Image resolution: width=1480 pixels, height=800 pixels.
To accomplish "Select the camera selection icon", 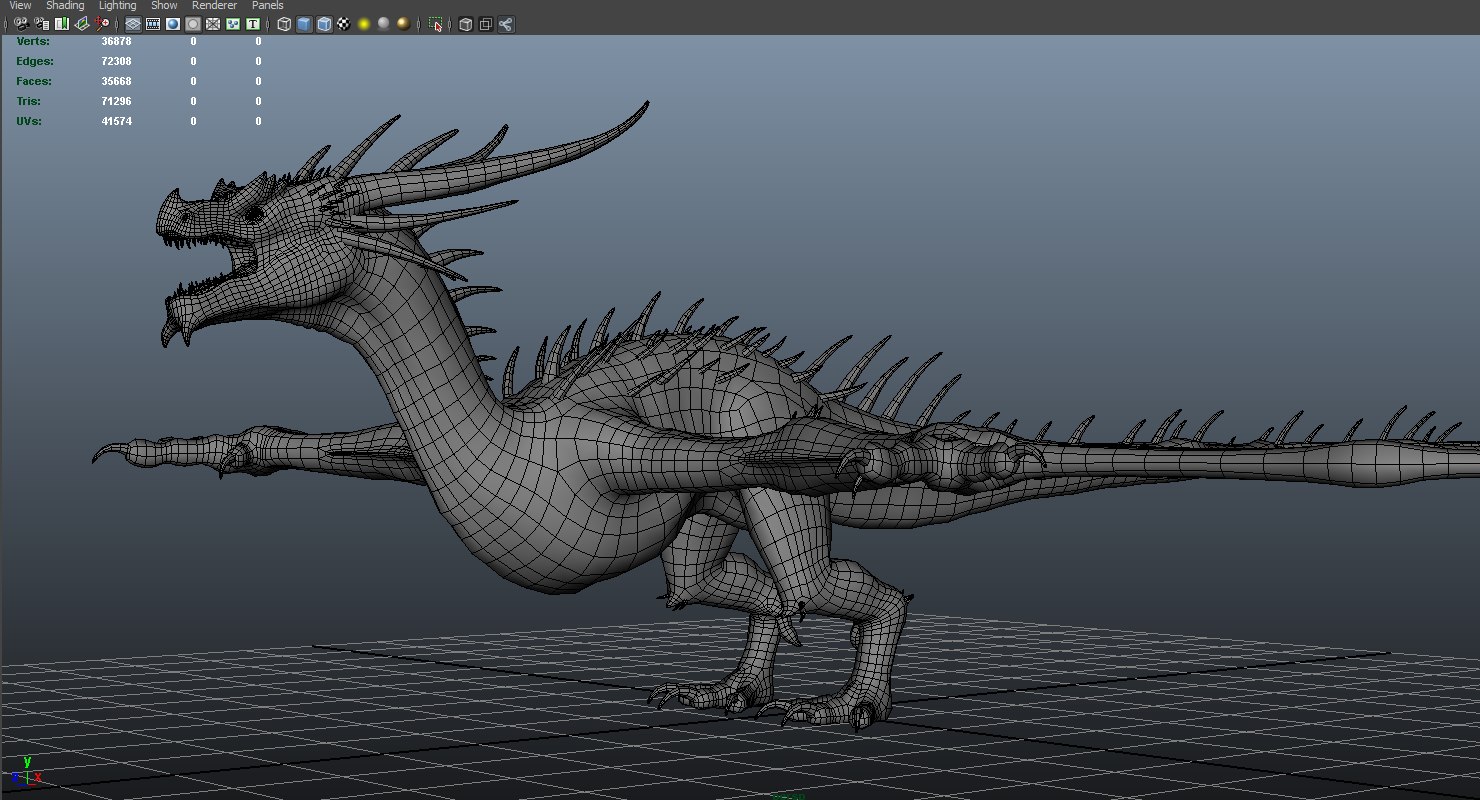I will point(20,25).
